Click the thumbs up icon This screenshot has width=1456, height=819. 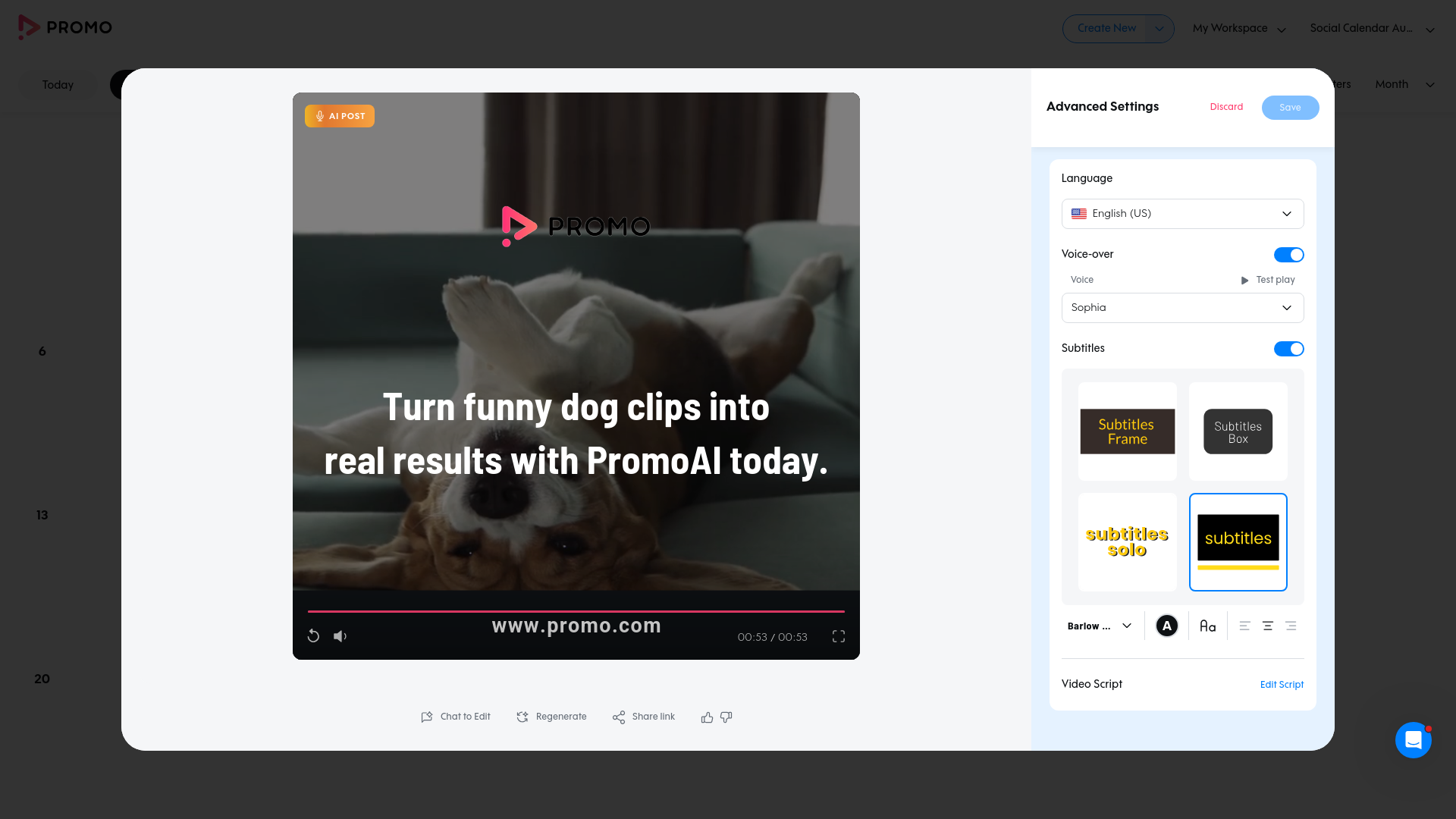(707, 717)
